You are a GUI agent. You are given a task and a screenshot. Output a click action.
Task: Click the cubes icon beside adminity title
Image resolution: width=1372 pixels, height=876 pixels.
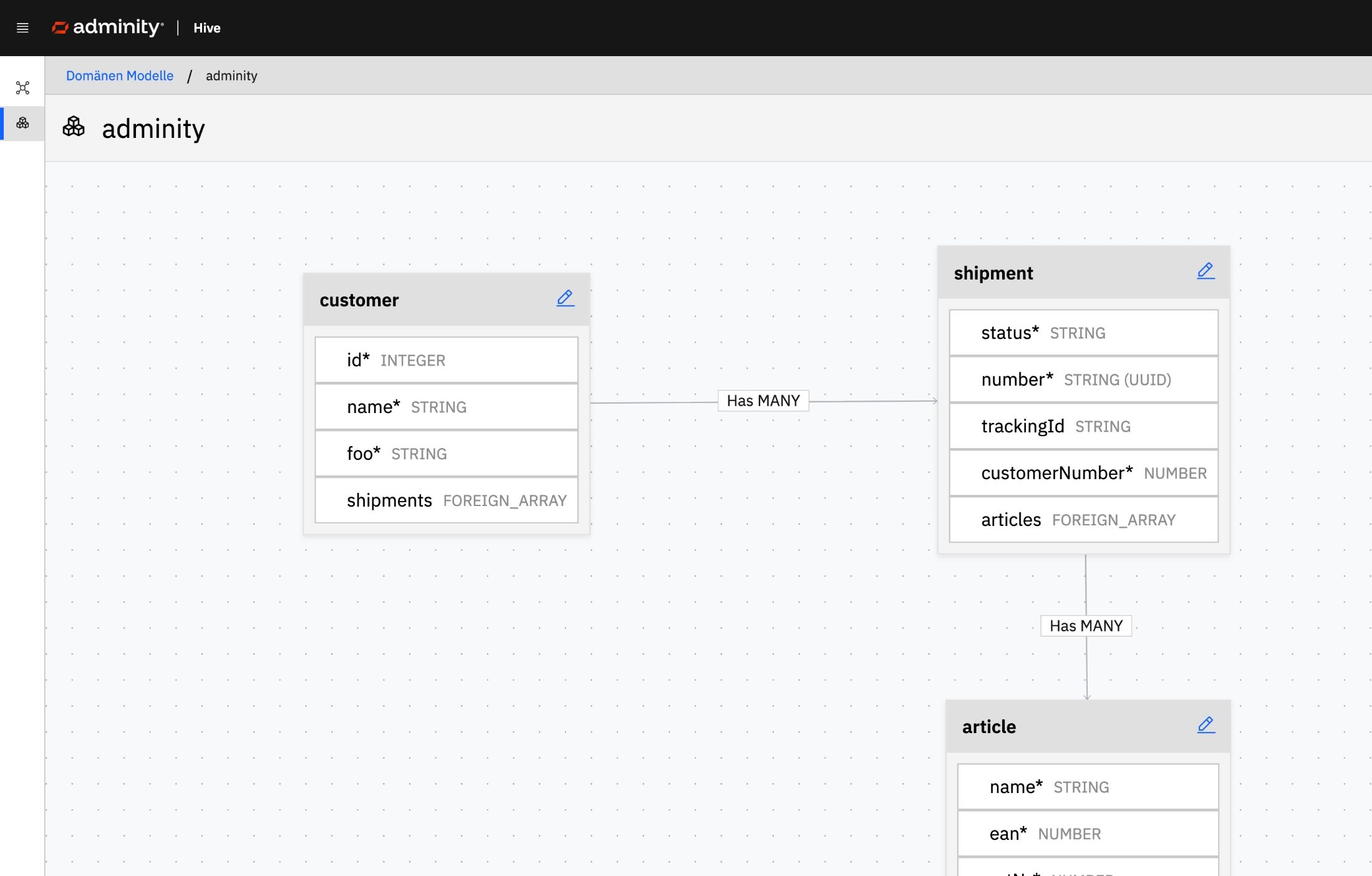(x=74, y=127)
